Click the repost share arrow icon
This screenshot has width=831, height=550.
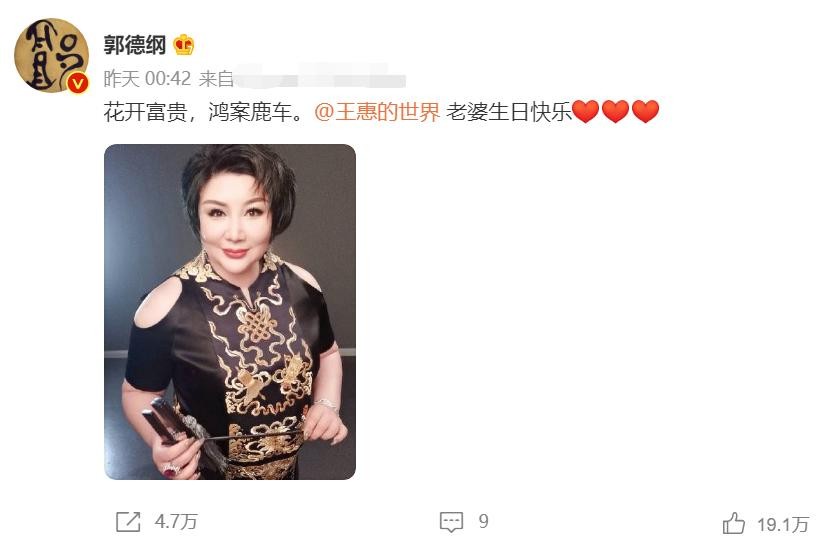[x=128, y=522]
